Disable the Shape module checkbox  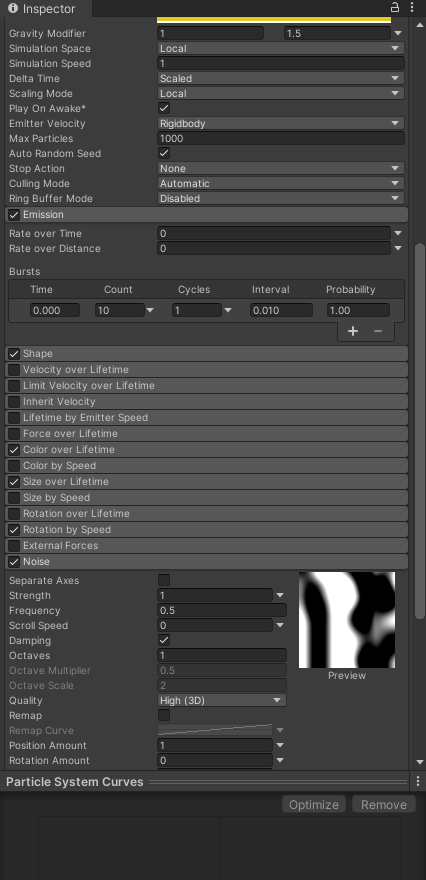pyautogui.click(x=14, y=354)
